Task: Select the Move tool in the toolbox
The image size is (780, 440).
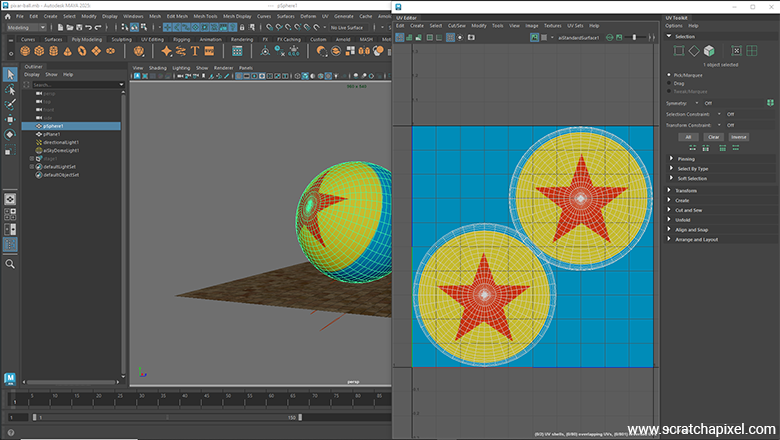Action: 10,119
